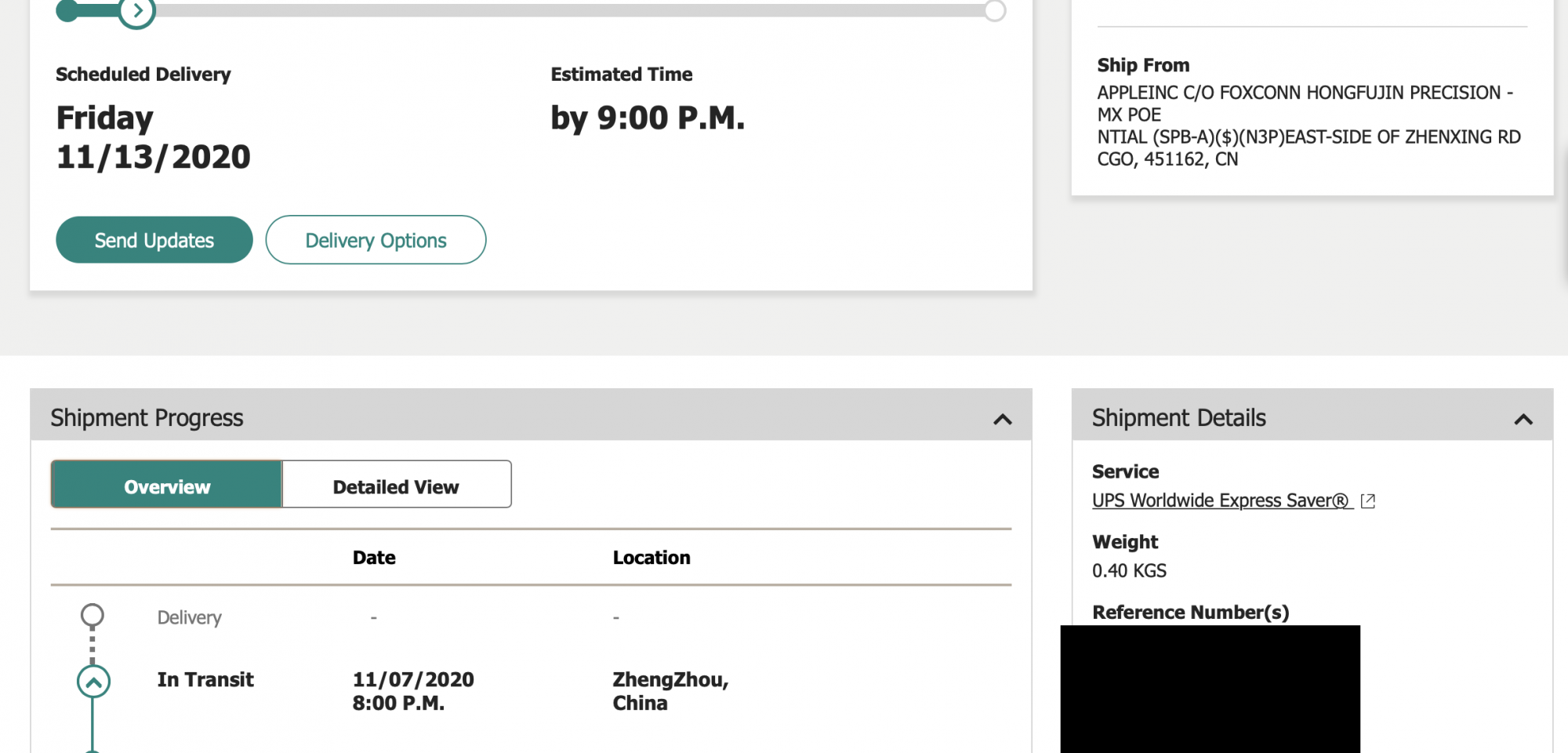The image size is (1568, 753).
Task: Click the Date column header
Action: (x=374, y=558)
